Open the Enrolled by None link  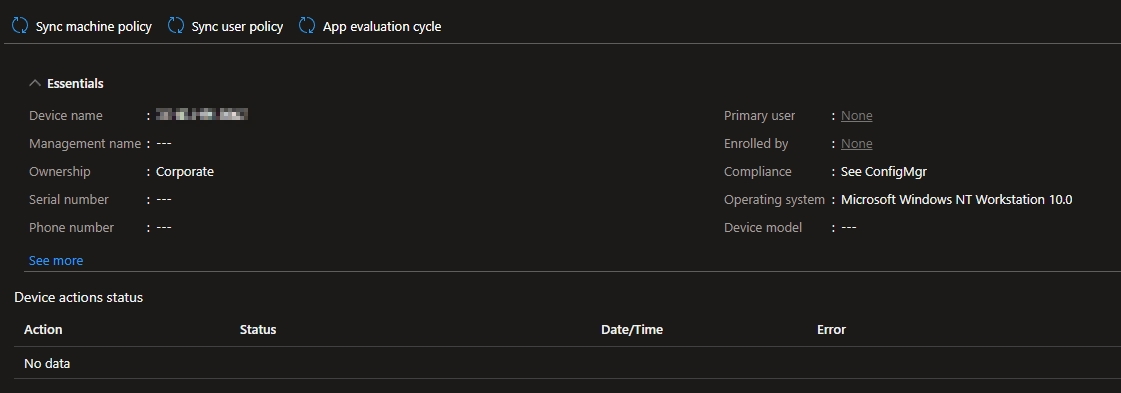[856, 144]
